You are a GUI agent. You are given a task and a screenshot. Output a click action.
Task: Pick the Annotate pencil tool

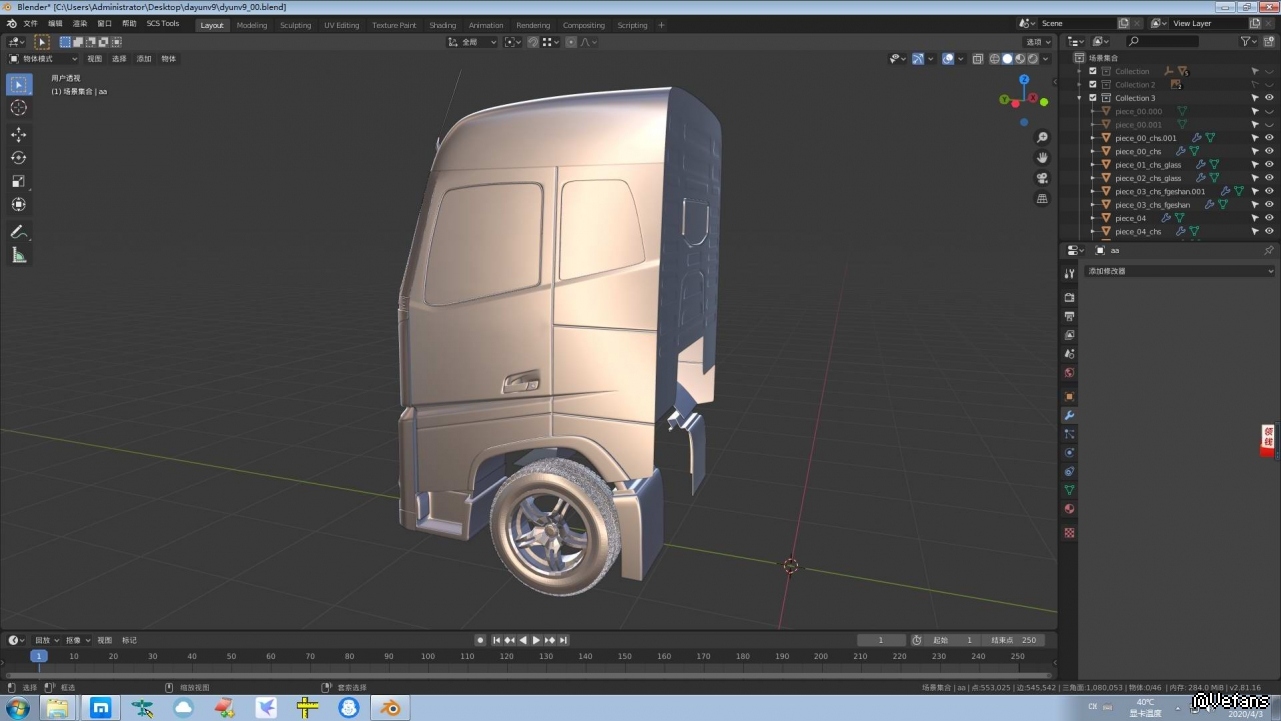18,232
